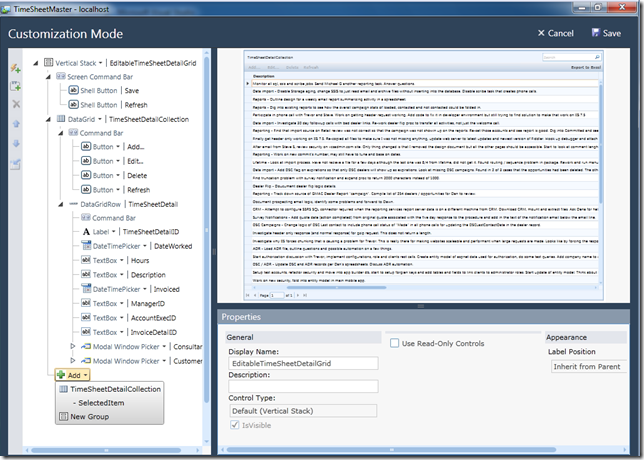
Task: Click the green plus Add icon
Action: (x=61, y=375)
